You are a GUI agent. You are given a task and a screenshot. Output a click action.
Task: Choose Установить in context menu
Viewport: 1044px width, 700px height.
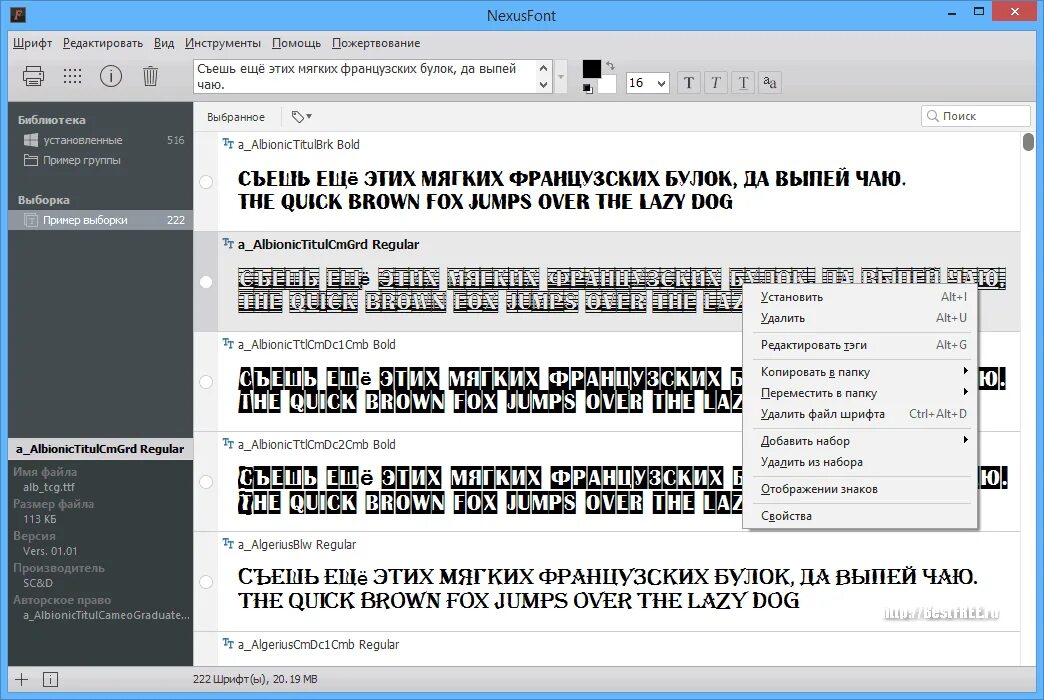tap(862, 297)
